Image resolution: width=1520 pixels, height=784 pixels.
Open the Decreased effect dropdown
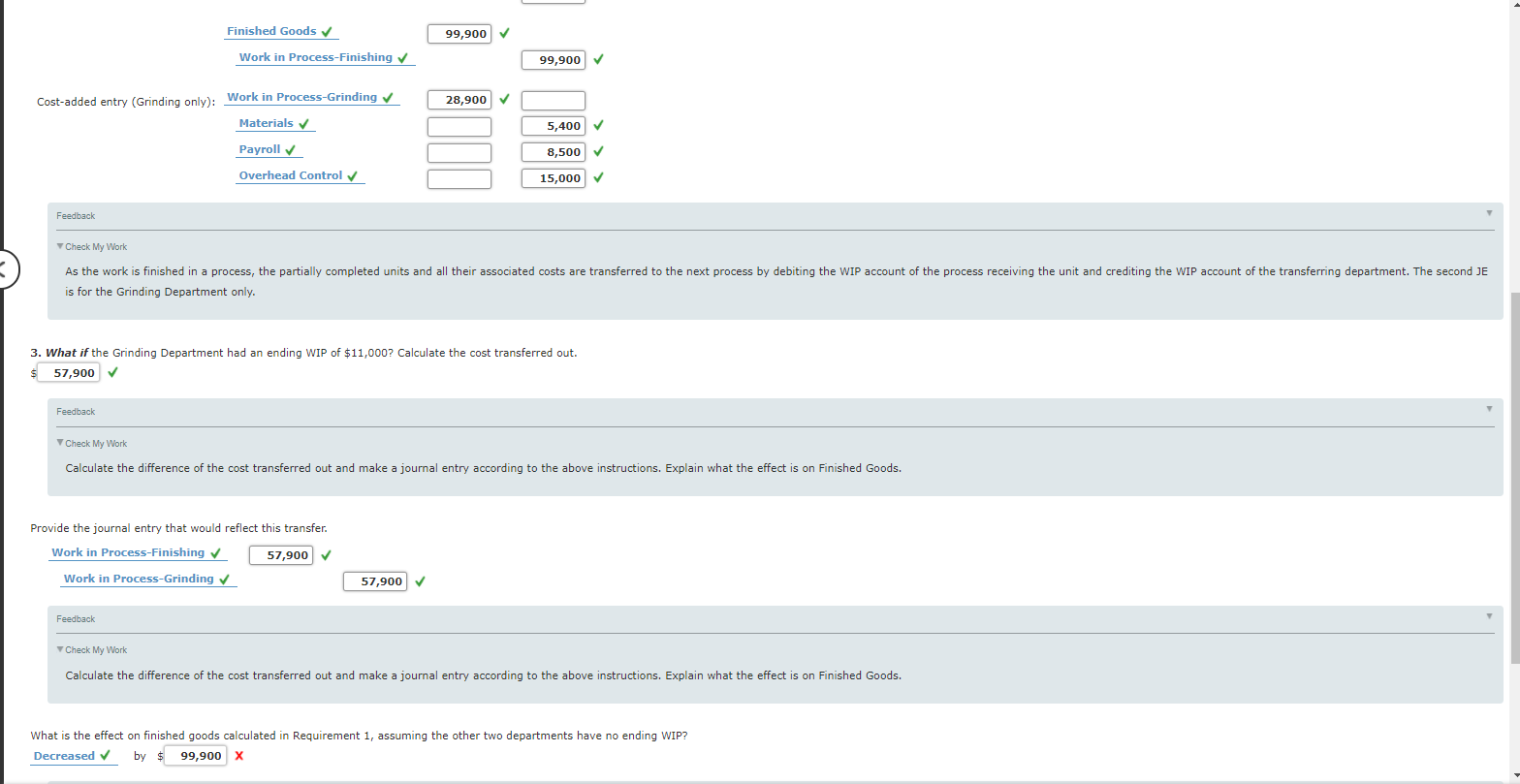click(74, 756)
